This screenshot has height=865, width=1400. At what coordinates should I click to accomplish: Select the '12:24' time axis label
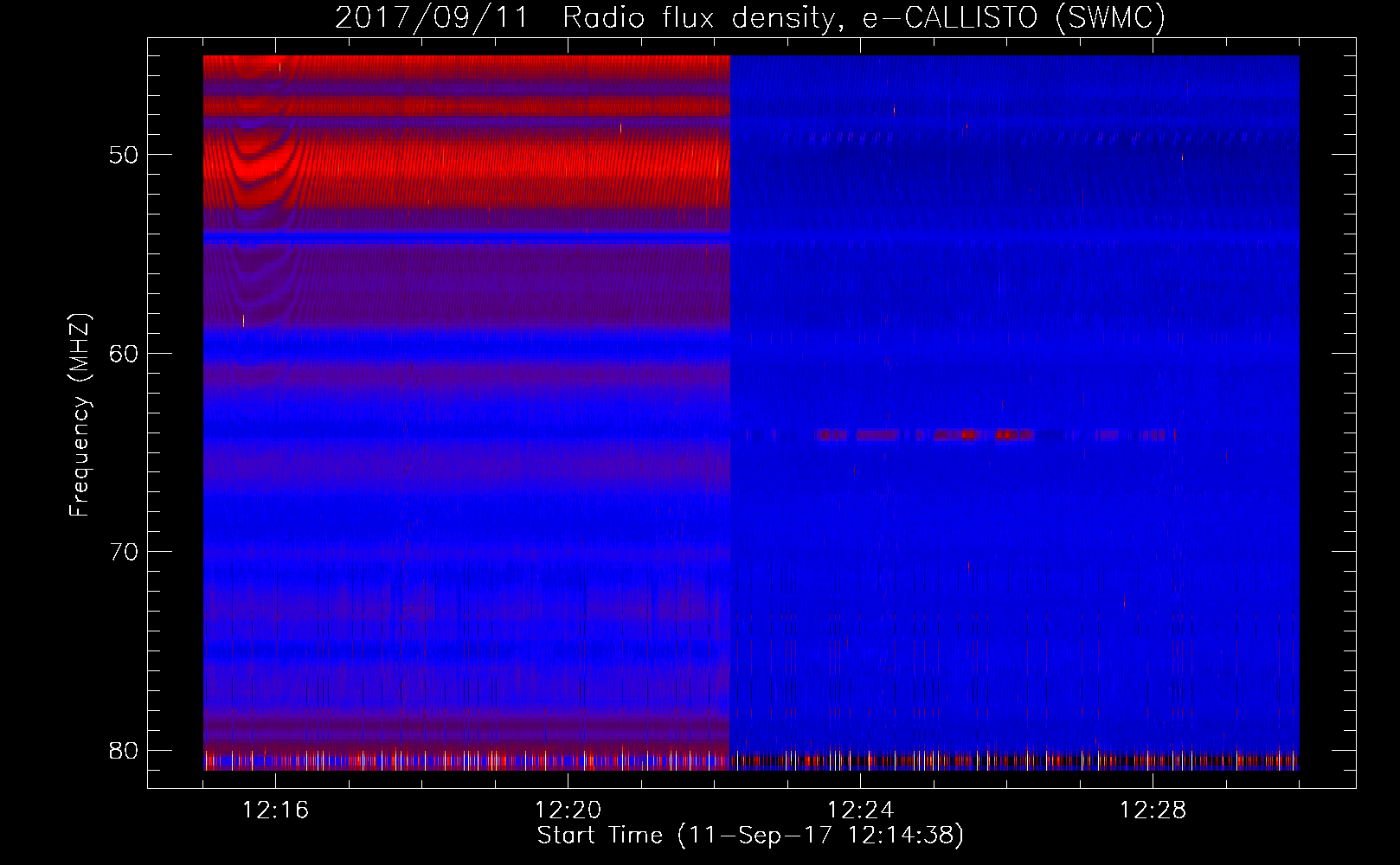point(860,811)
